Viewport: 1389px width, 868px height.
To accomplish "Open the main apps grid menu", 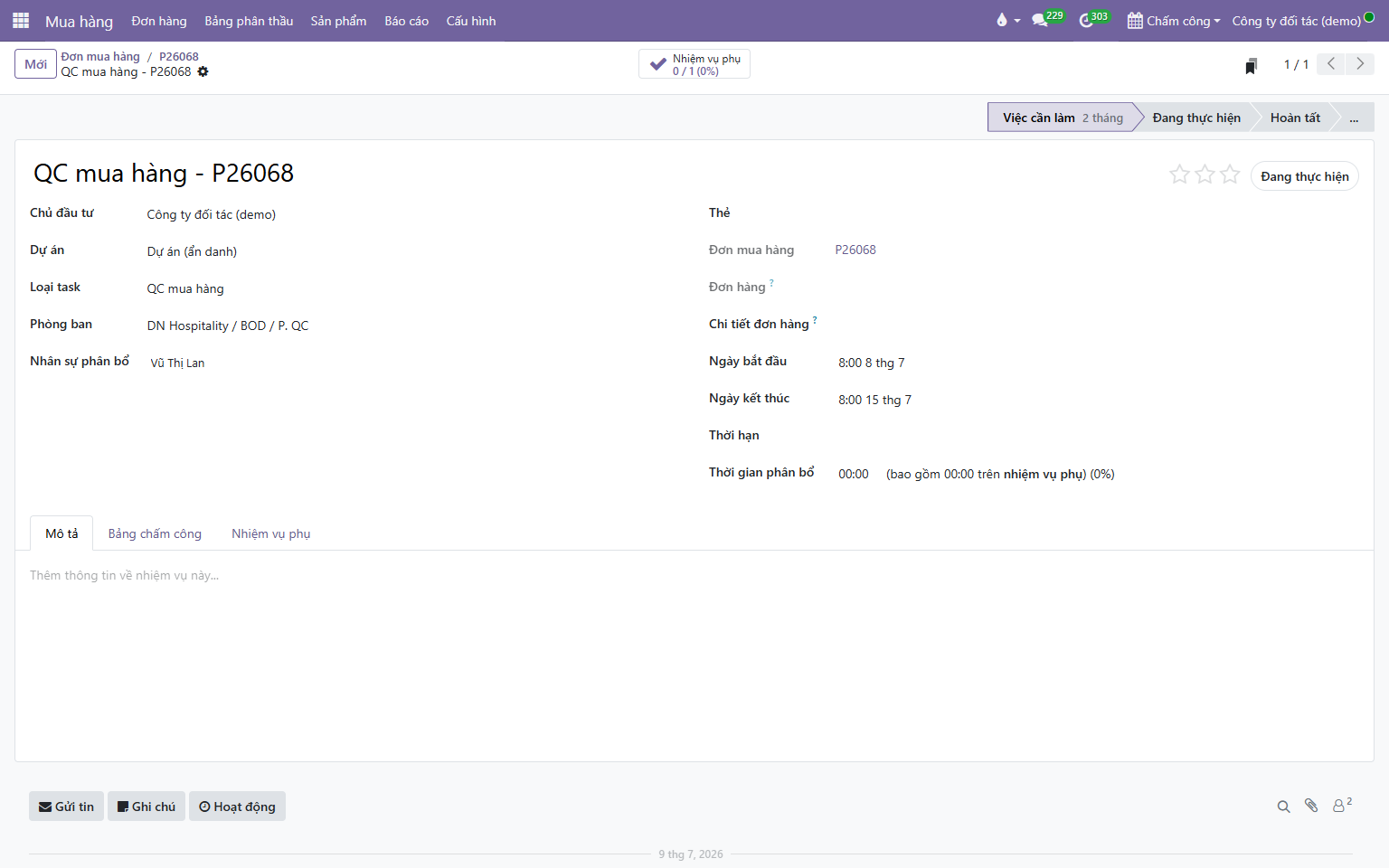I will [21, 21].
